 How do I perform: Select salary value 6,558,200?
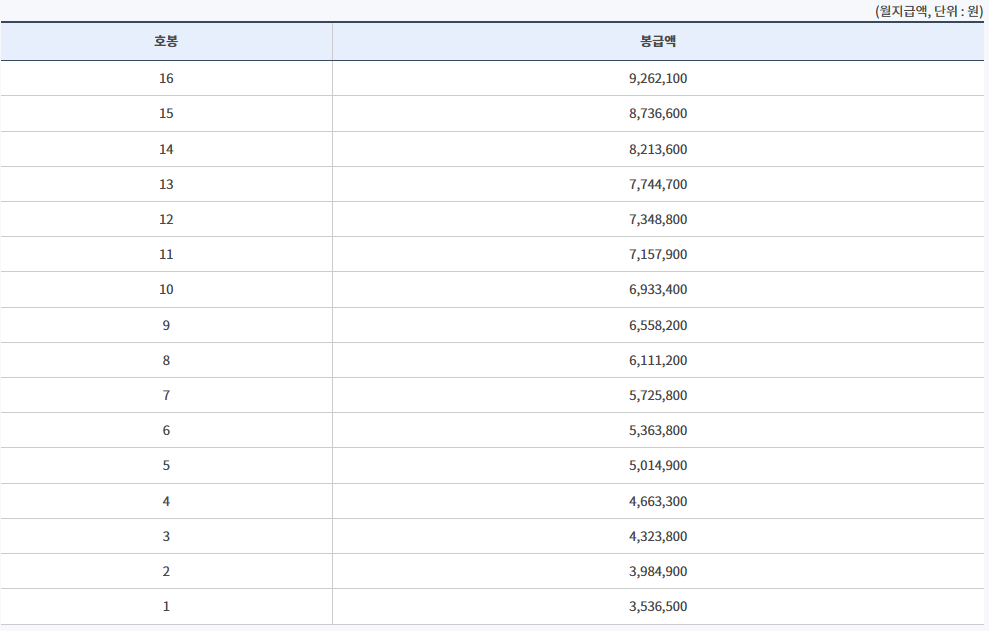658,326
